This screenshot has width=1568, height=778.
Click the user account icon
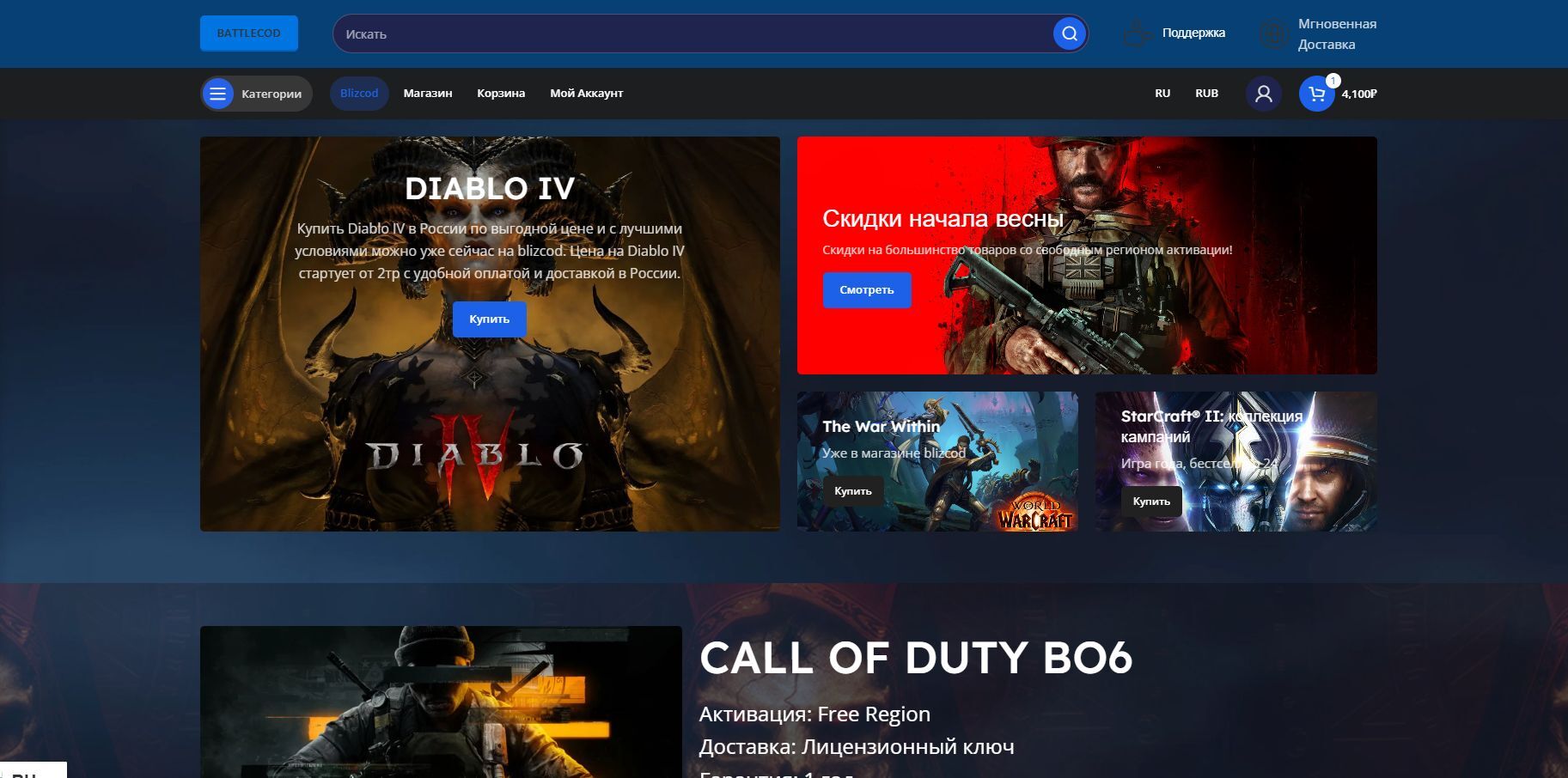(1264, 94)
